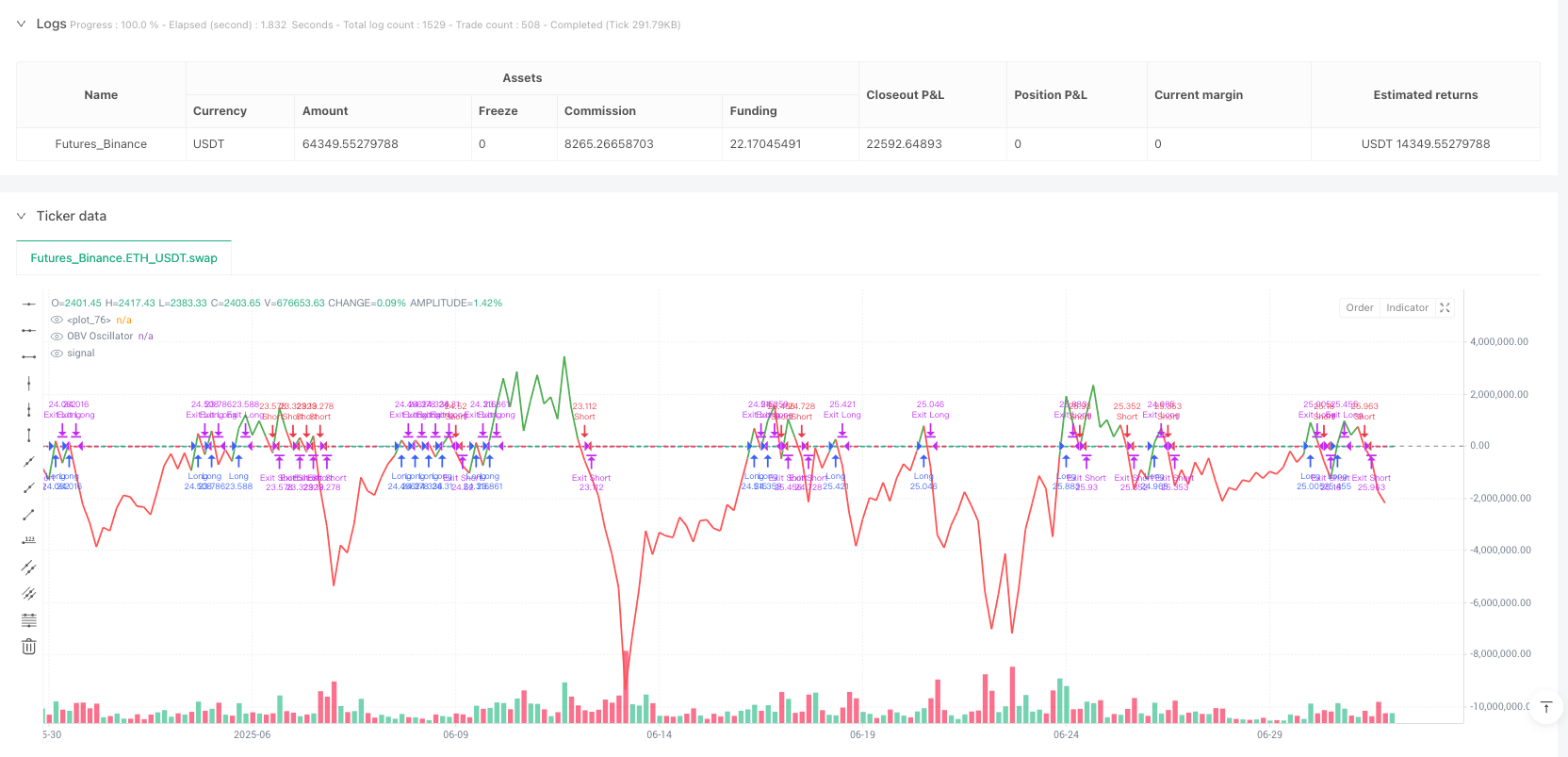
Task: Click the scroll-to-top arrow button
Action: (1545, 707)
